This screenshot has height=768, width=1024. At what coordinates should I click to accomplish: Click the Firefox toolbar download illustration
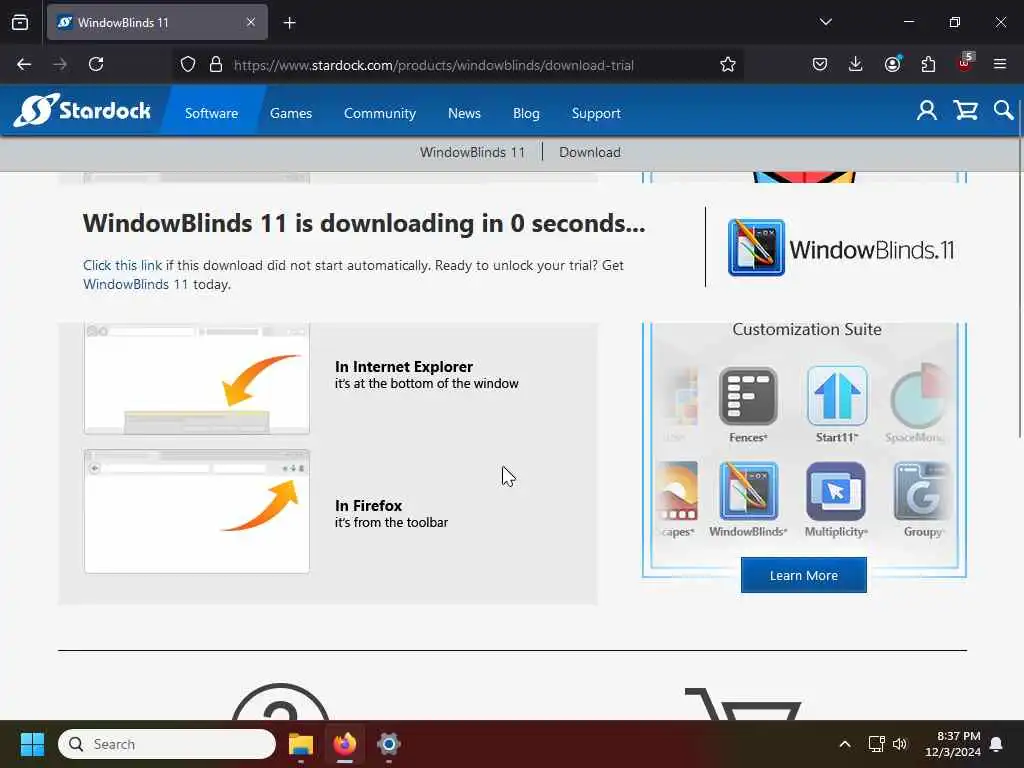coord(197,511)
